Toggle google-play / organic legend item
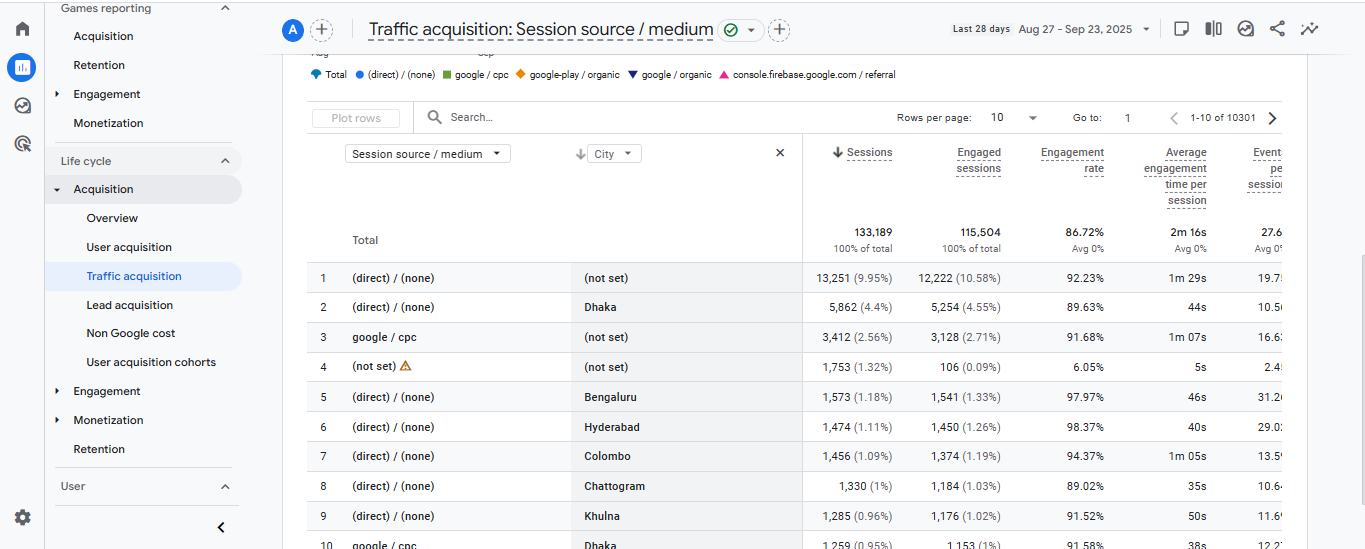 (x=567, y=75)
